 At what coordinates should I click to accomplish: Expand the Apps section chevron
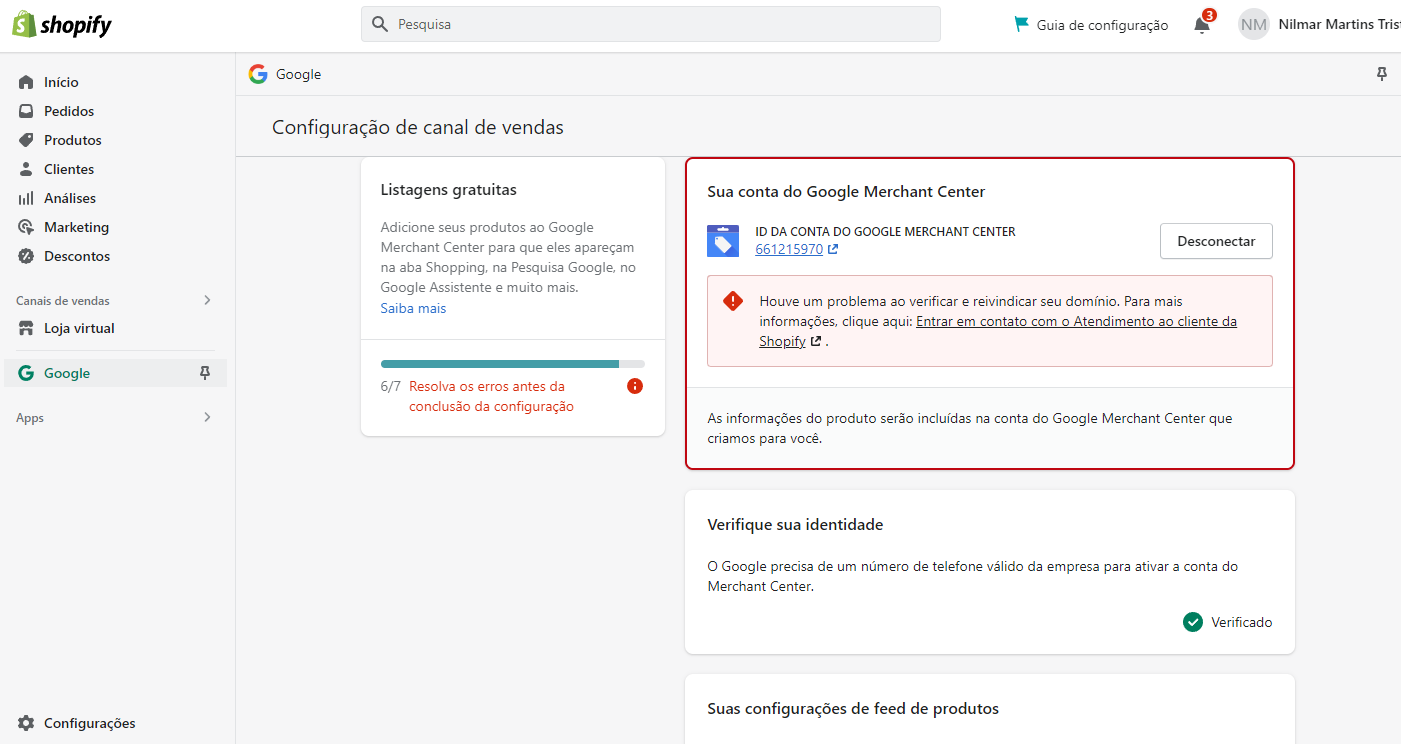pos(207,417)
